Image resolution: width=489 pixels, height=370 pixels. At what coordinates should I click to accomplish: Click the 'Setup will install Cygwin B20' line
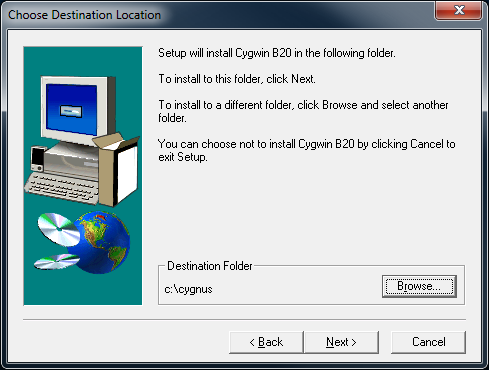(277, 53)
